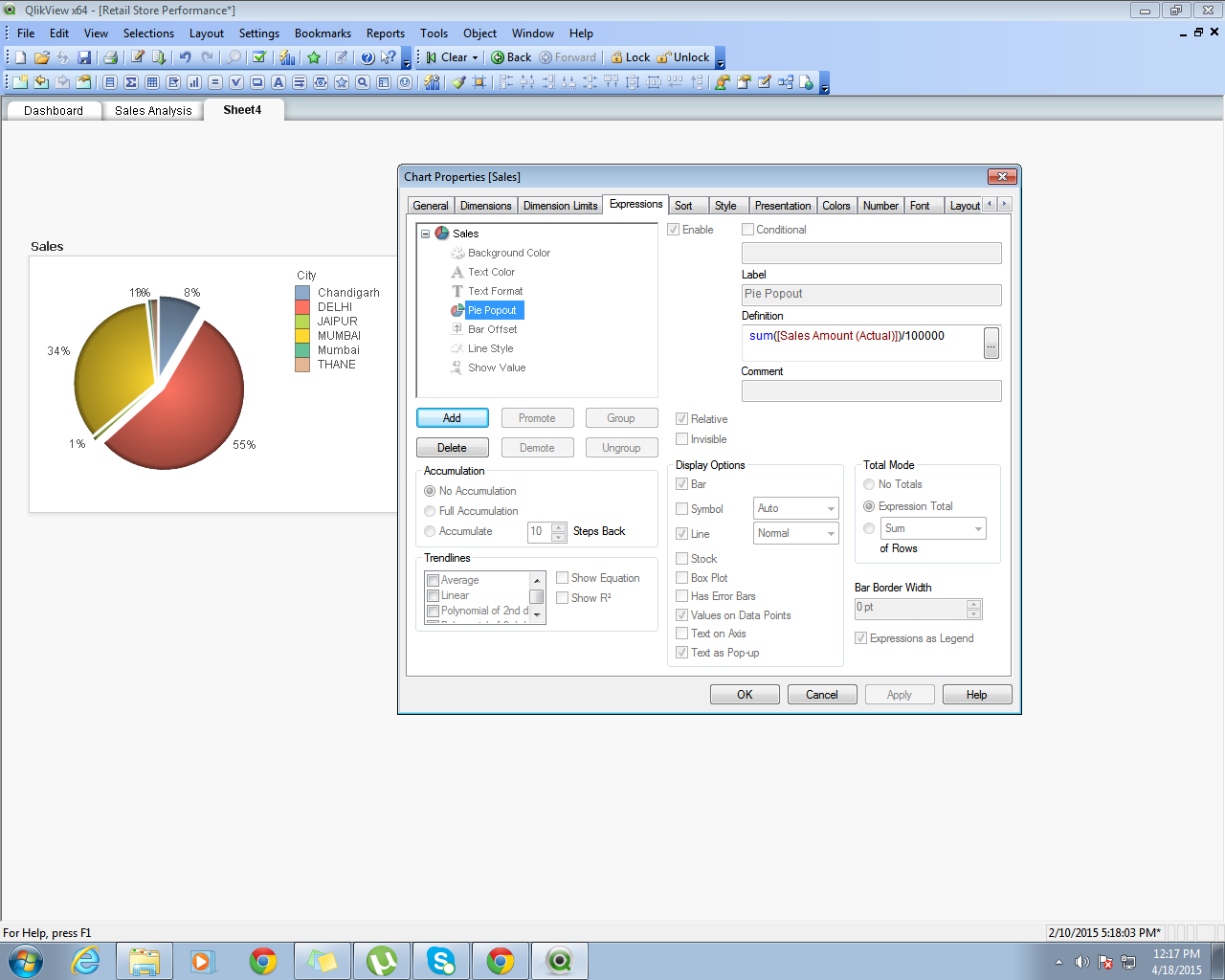Click the Create Bookmark Object star icon
The image size is (1225, 980).
coord(342,82)
